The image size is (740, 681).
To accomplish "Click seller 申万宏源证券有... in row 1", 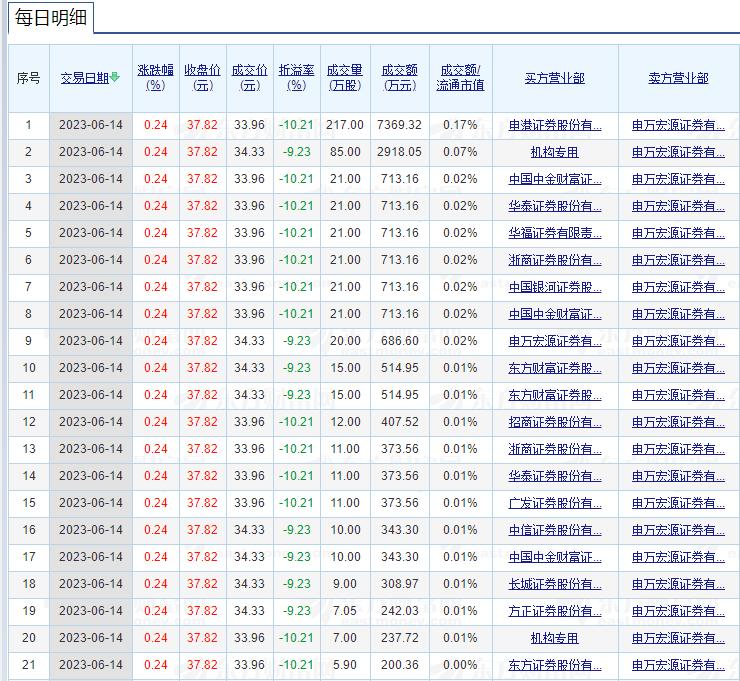I will coord(678,125).
